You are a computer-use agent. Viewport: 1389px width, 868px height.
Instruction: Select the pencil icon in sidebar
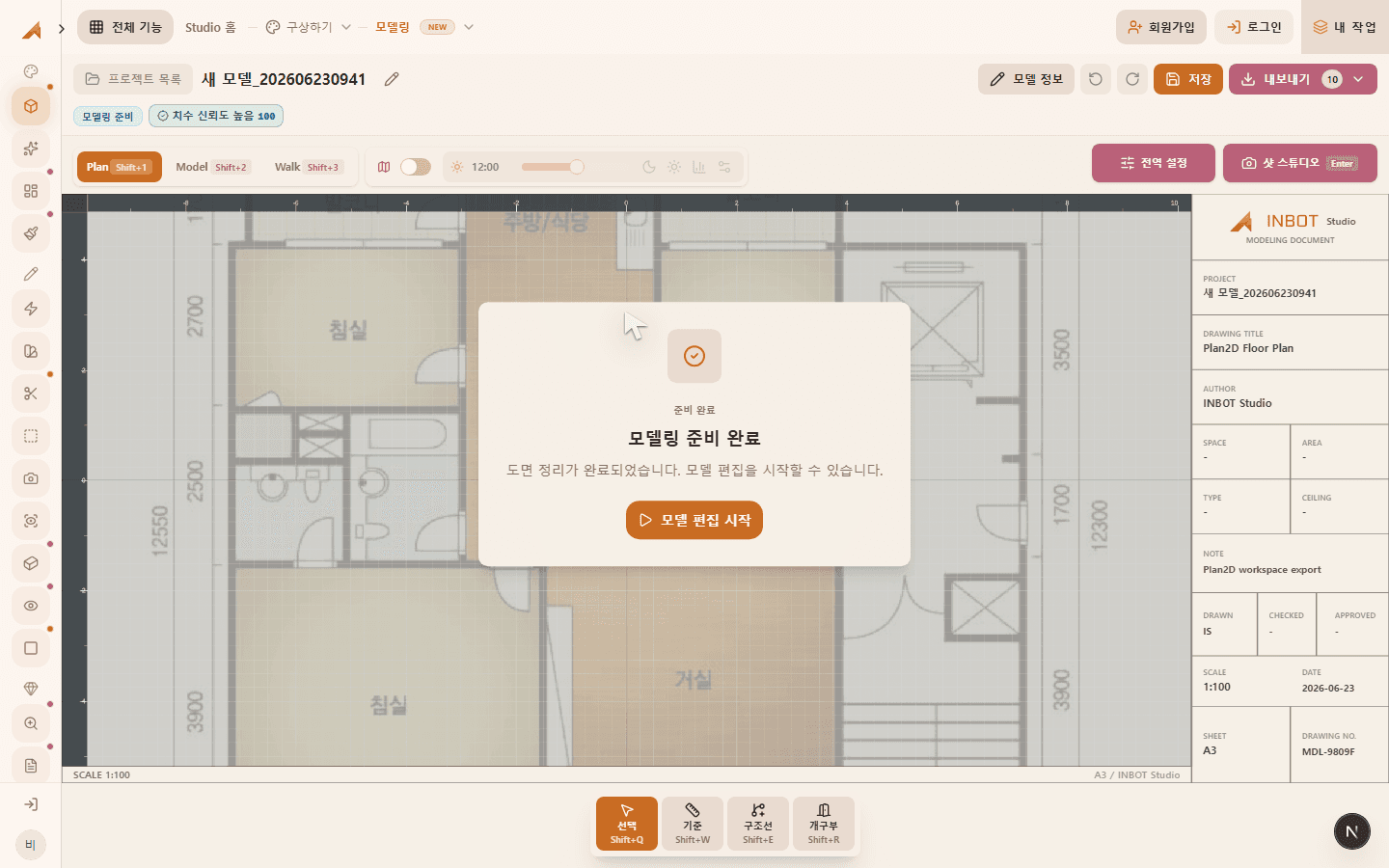[31, 274]
